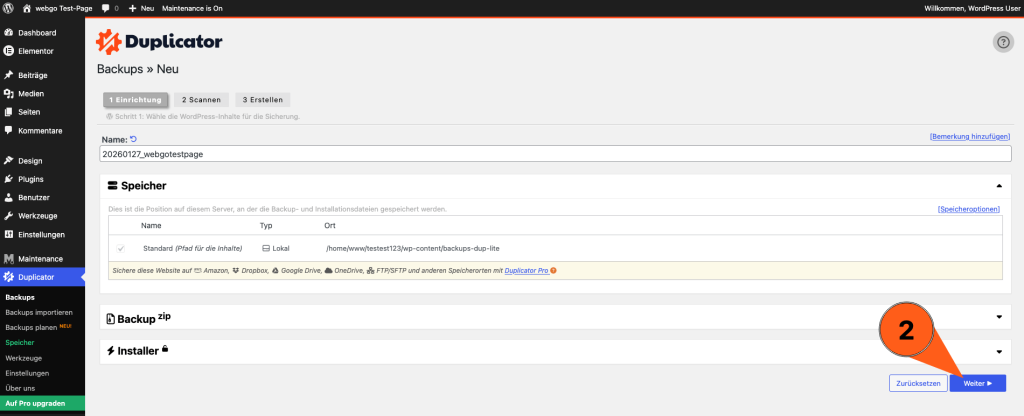Open Duplicator Einstellungen submenu
This screenshot has height=416, width=1024.
coord(27,373)
